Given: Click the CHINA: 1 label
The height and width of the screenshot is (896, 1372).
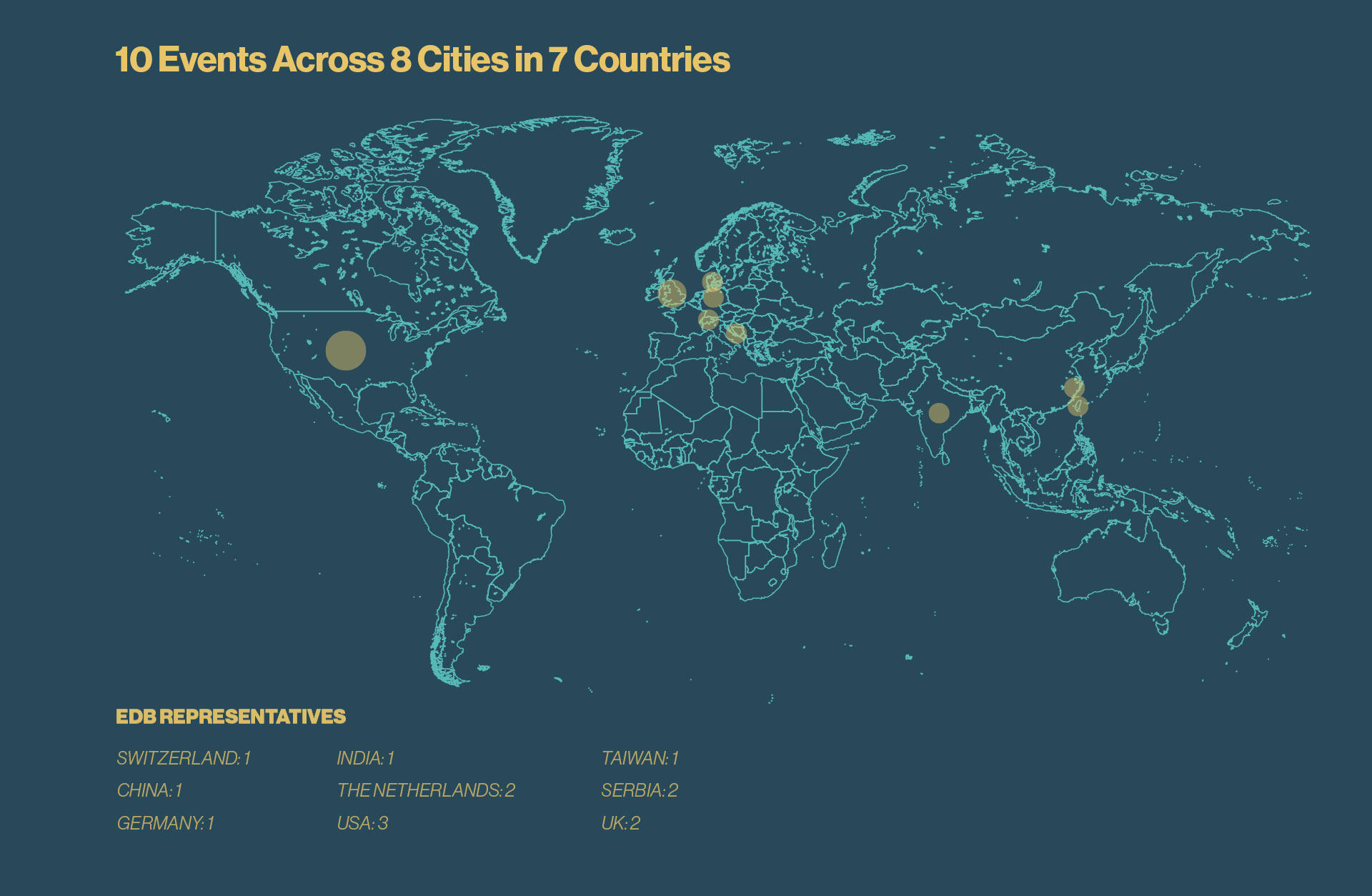Looking at the screenshot, I should click(x=149, y=790).
